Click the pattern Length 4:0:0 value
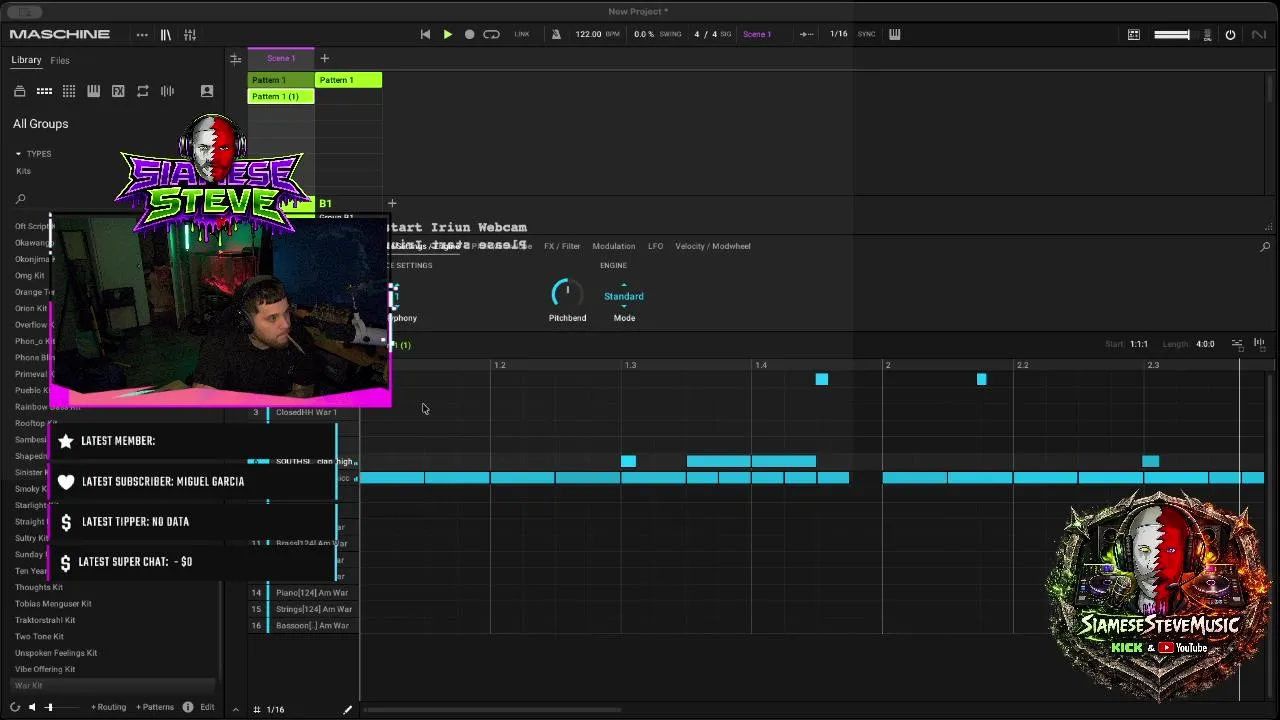1280x720 pixels. [x=1205, y=344]
